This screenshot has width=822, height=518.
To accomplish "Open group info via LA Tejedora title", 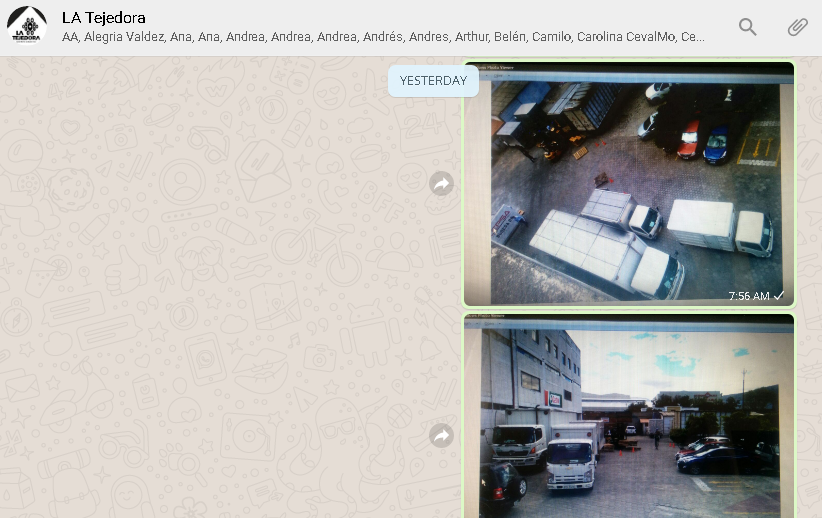I will click(104, 17).
